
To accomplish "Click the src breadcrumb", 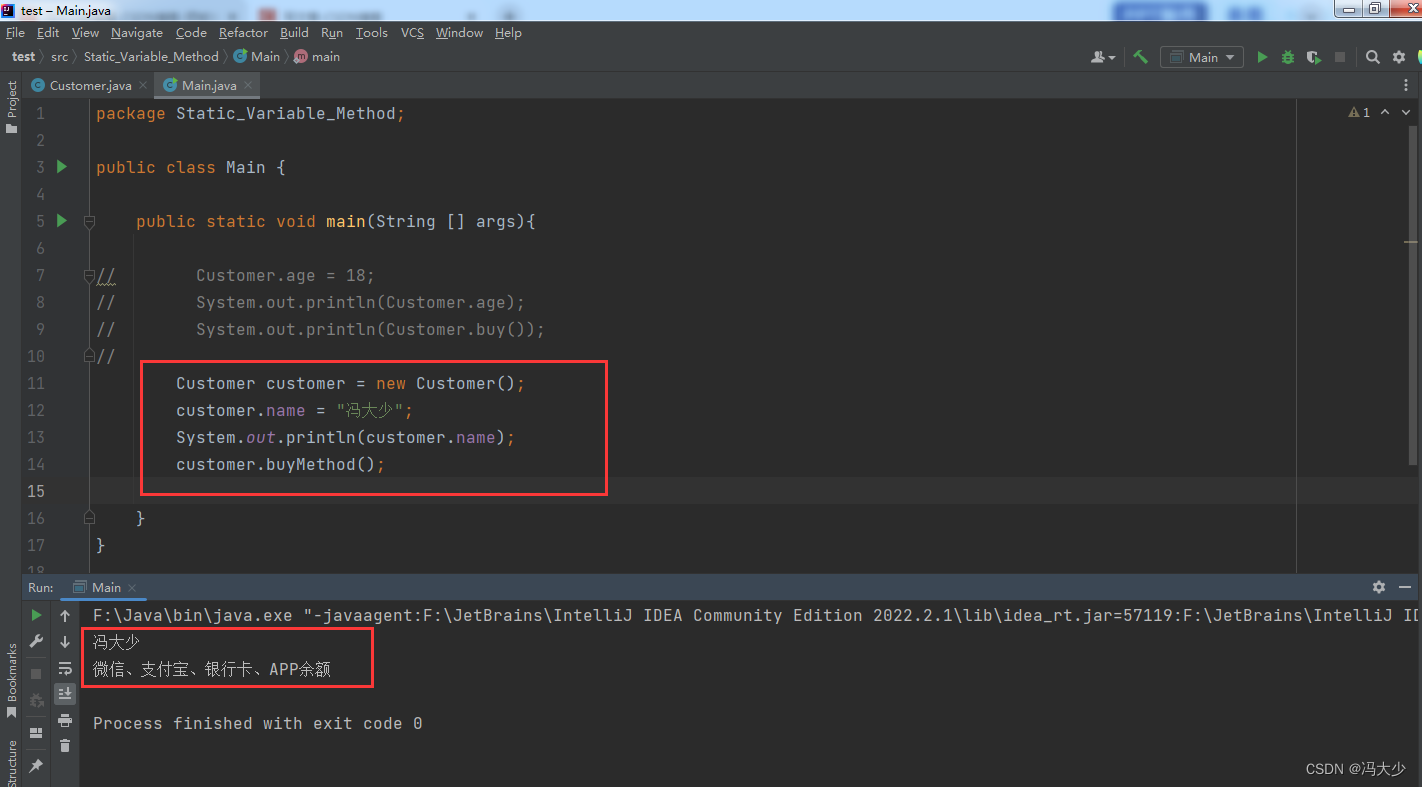I will [x=59, y=57].
